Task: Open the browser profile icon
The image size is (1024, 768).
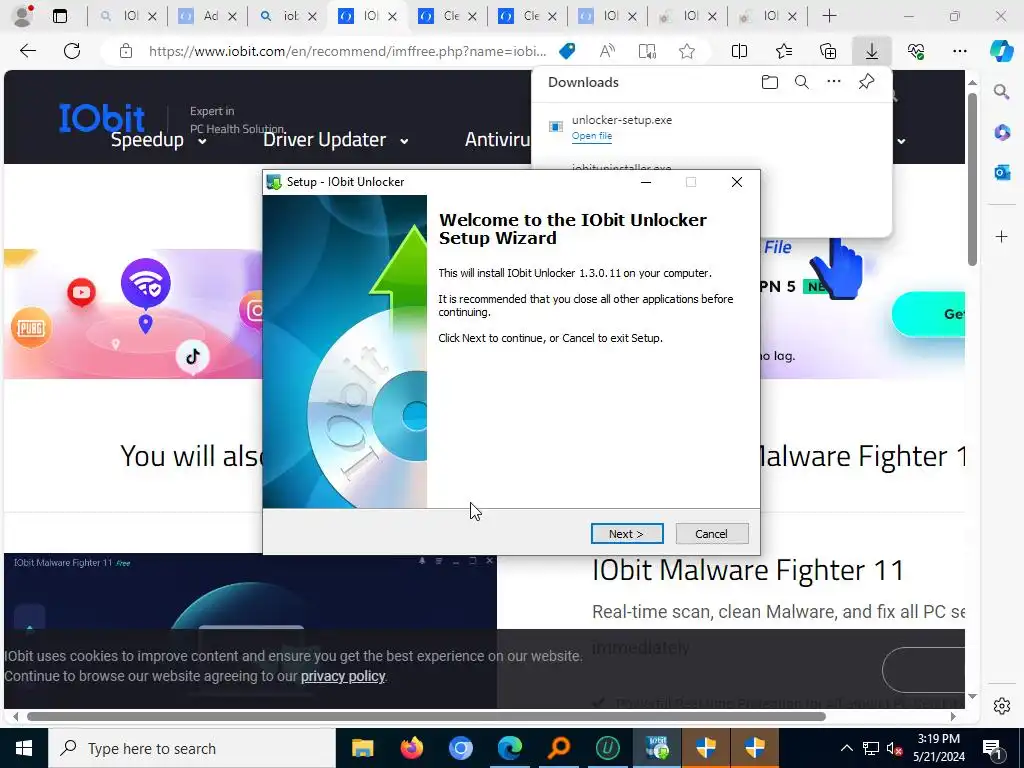Action: 24,16
